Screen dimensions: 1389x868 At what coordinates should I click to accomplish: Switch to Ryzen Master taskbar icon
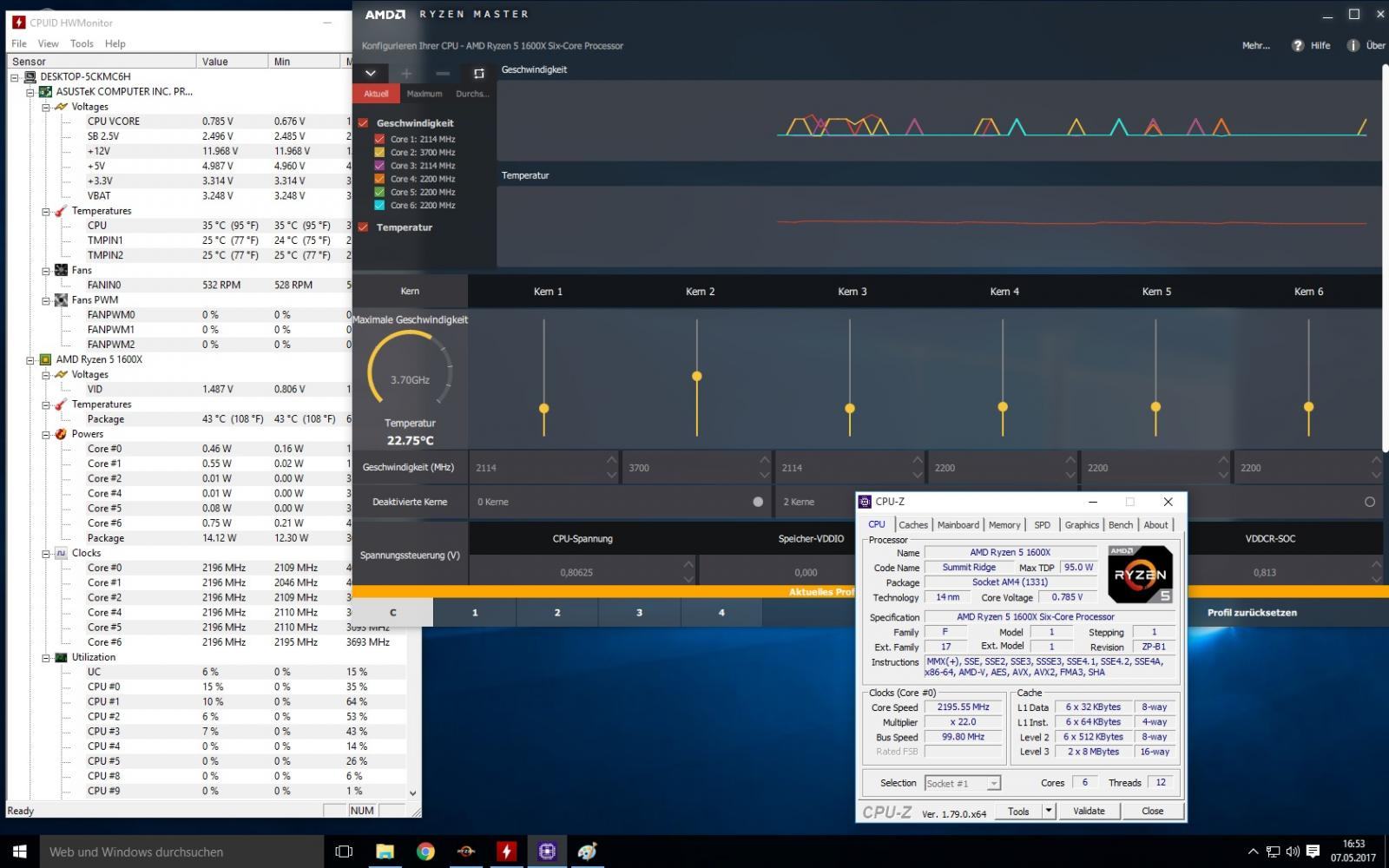coord(466,852)
